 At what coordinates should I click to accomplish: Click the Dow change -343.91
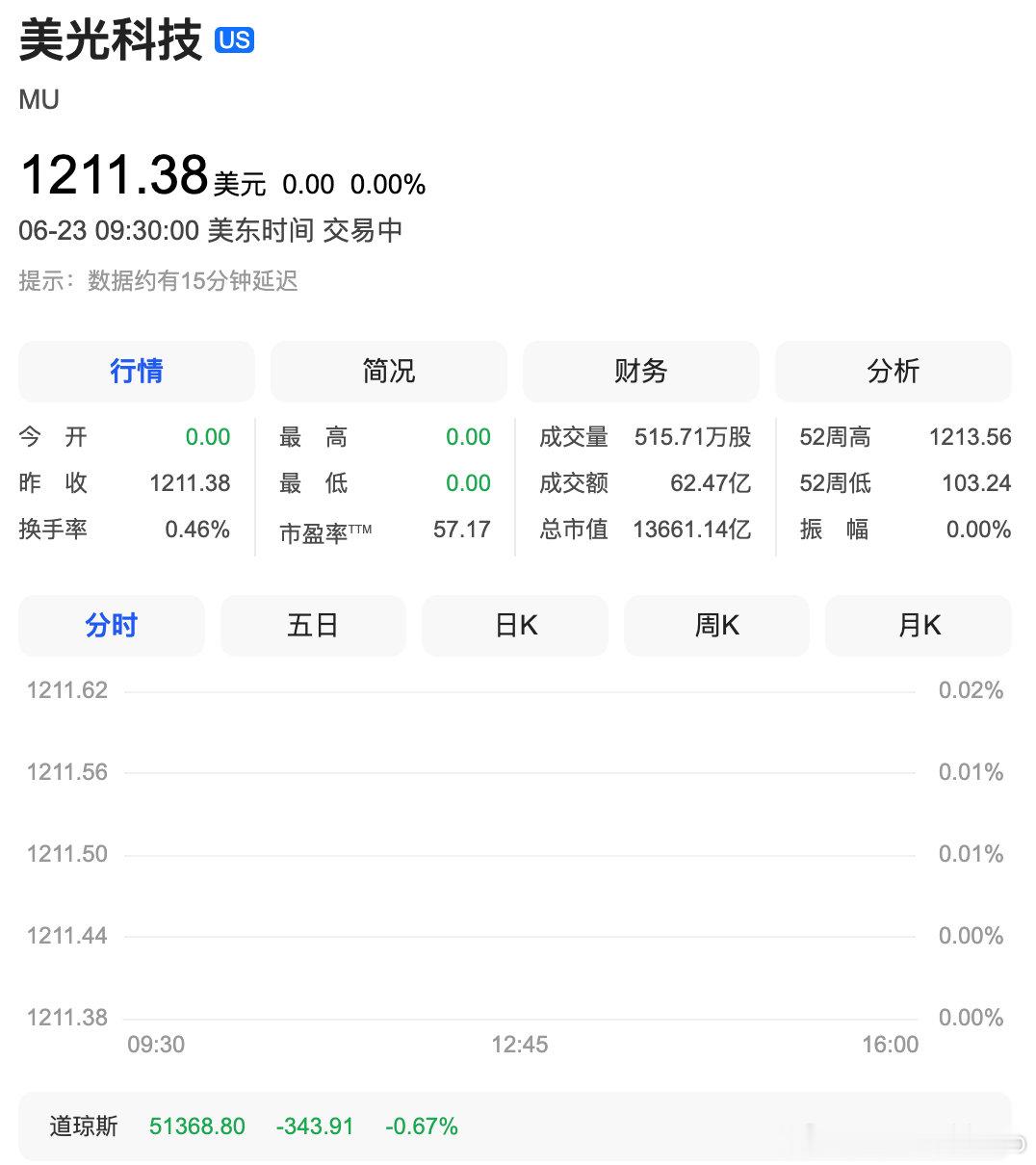(x=315, y=1126)
